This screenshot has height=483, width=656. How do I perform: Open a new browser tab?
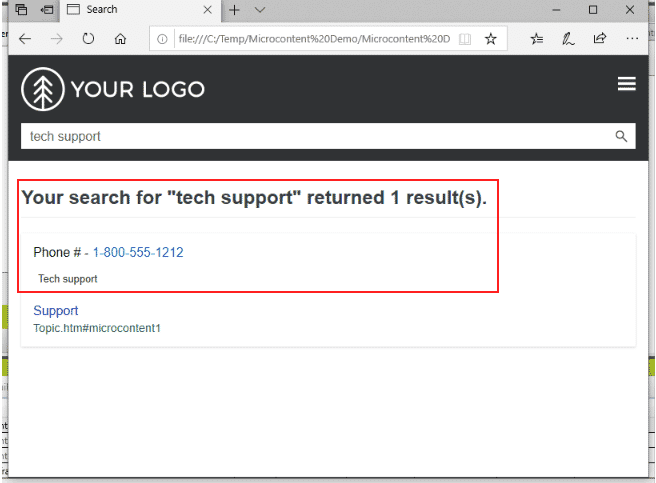(x=234, y=10)
